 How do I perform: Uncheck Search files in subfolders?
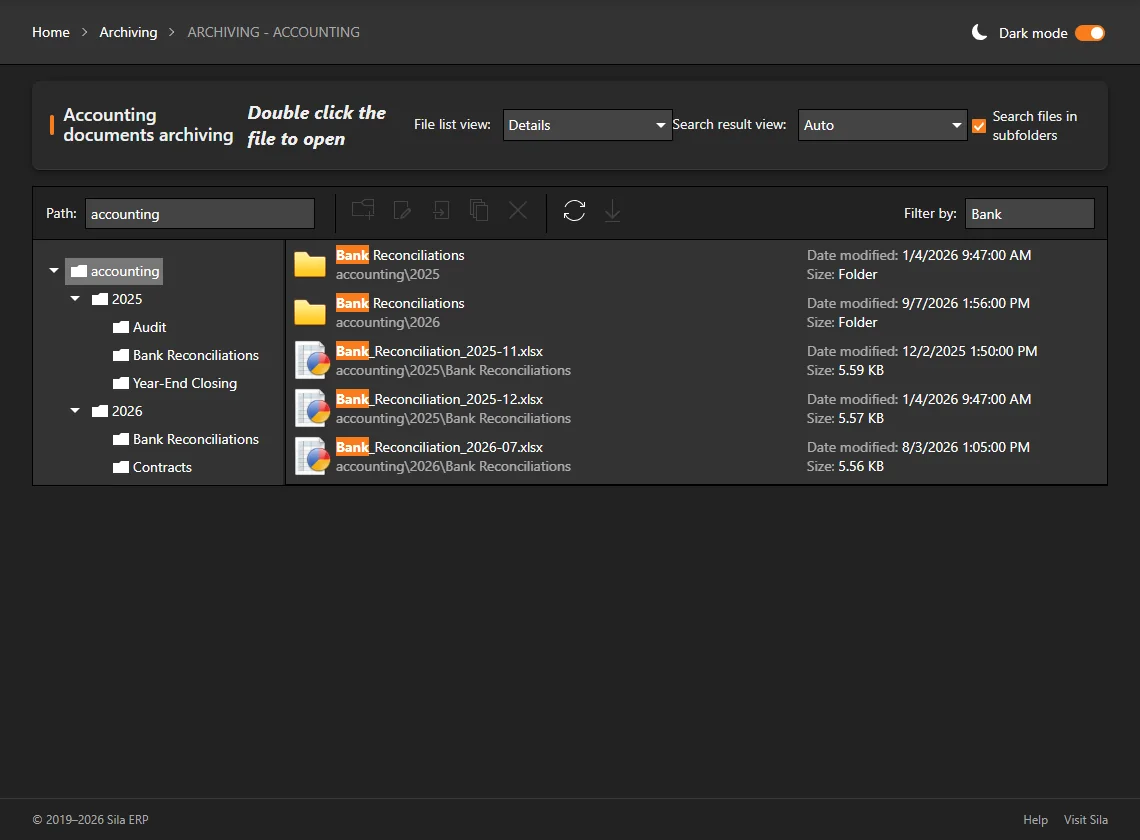click(979, 126)
